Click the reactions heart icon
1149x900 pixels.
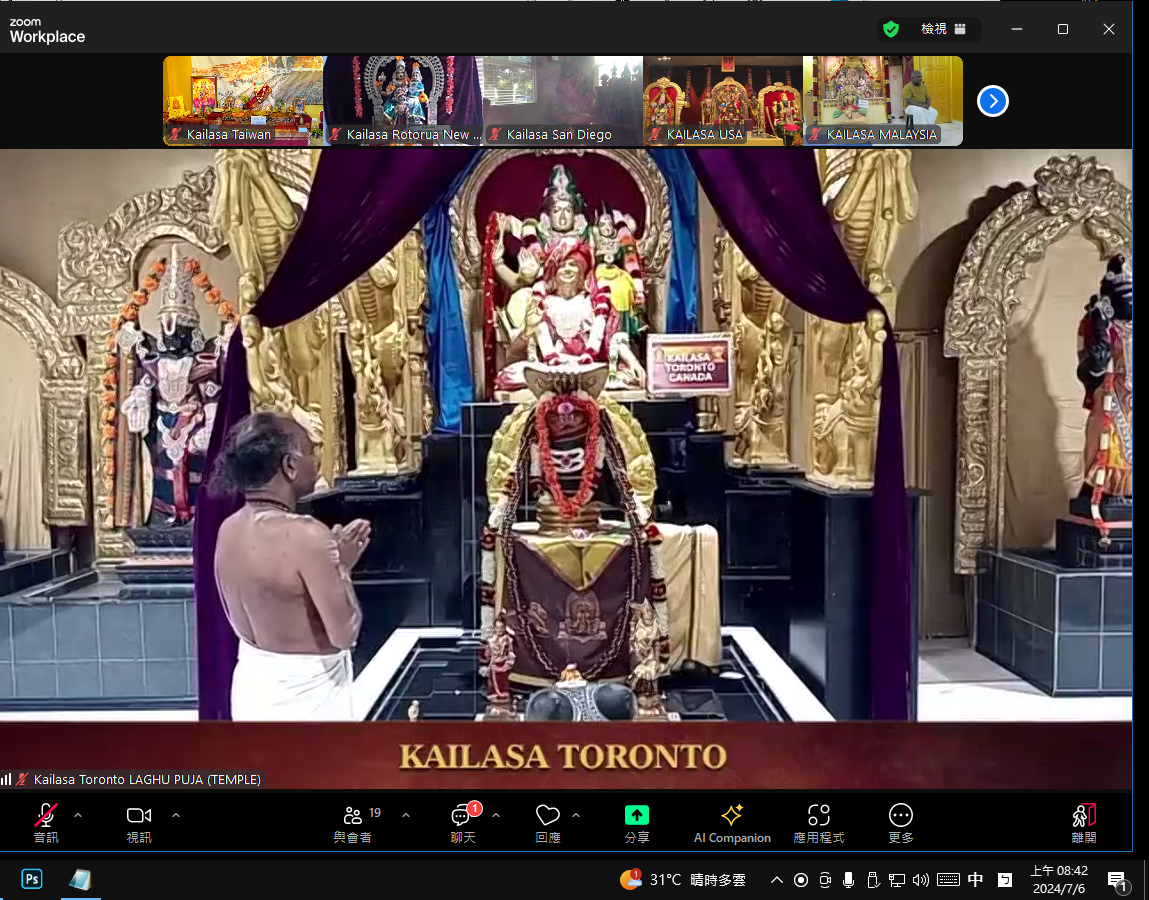click(x=547, y=816)
